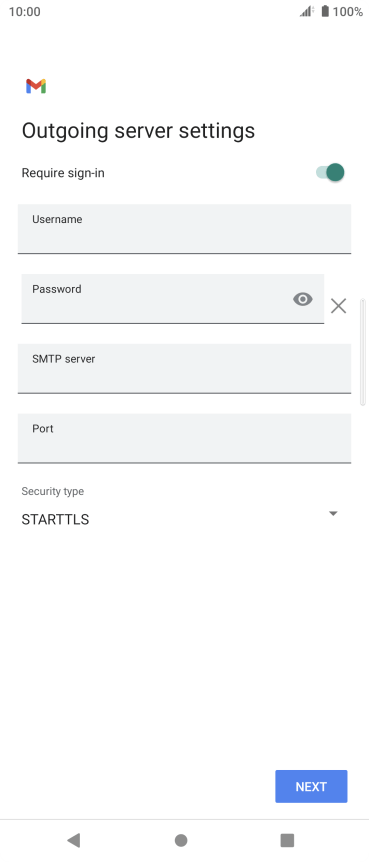Tap the Android back navigation icon
The image size is (369, 862).
pyautogui.click(x=73, y=839)
